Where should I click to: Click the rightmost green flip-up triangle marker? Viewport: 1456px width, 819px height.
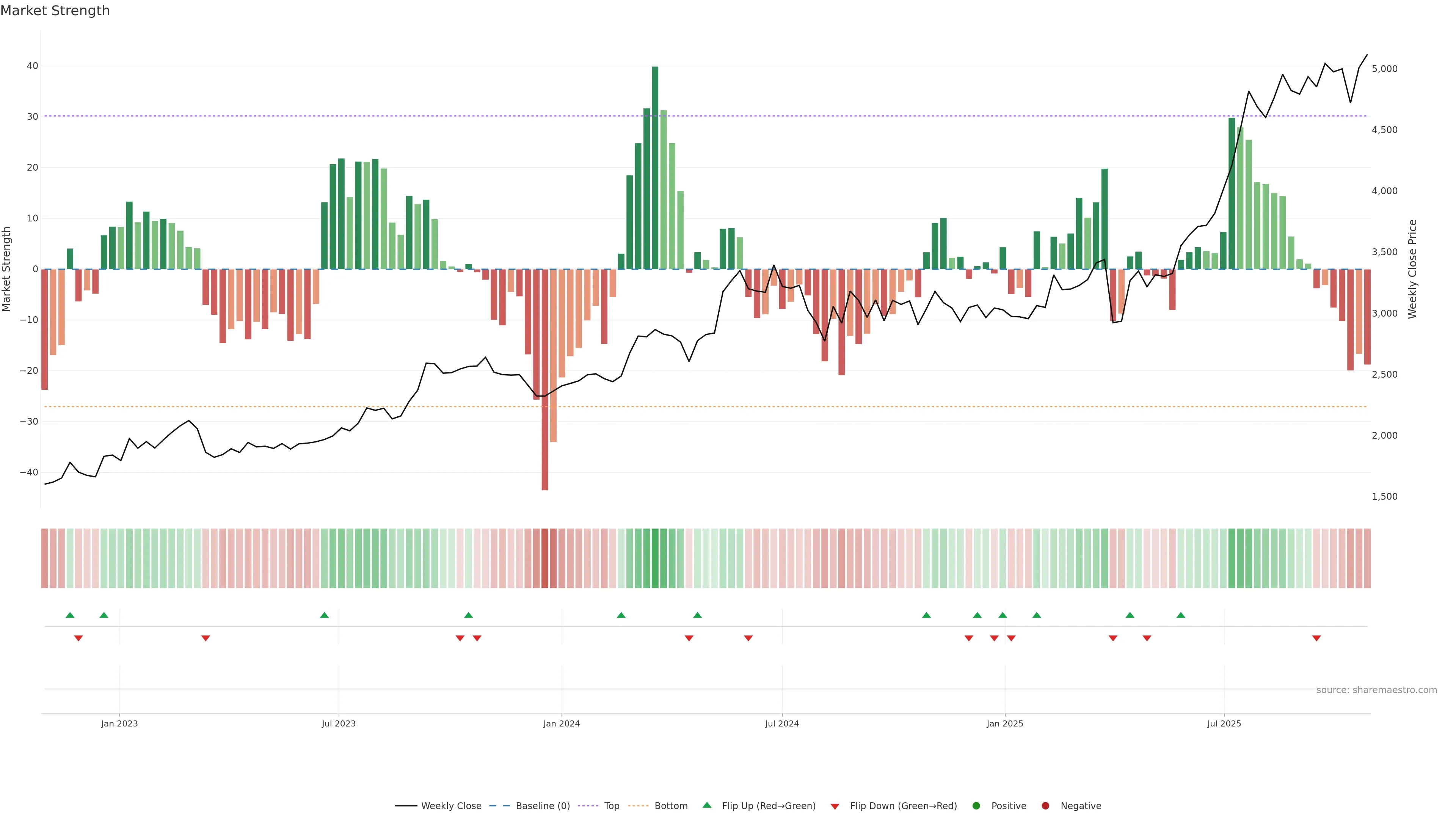coord(1181,615)
